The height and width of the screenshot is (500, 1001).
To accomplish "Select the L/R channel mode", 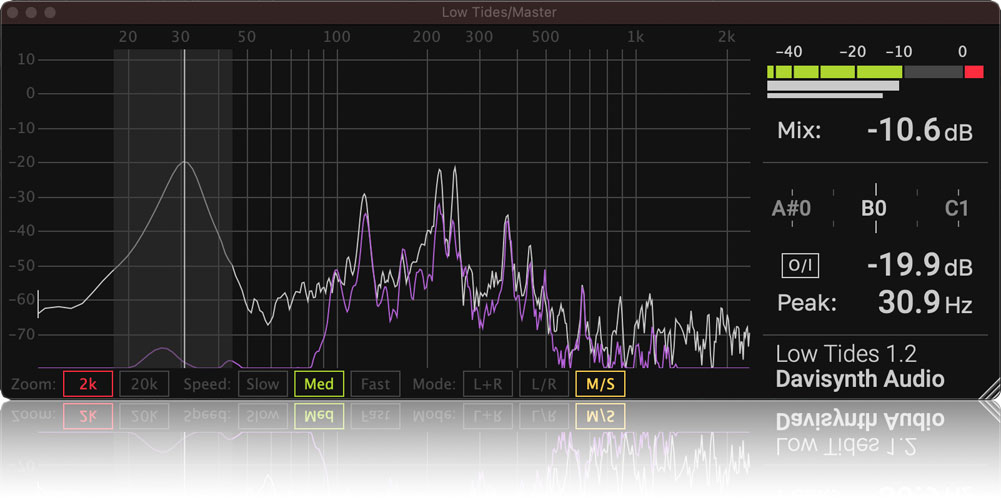I will 544,384.
